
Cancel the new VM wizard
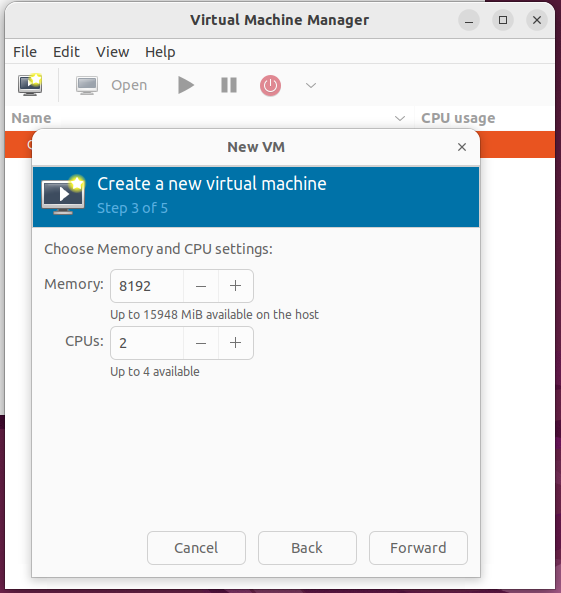pyautogui.click(x=196, y=548)
